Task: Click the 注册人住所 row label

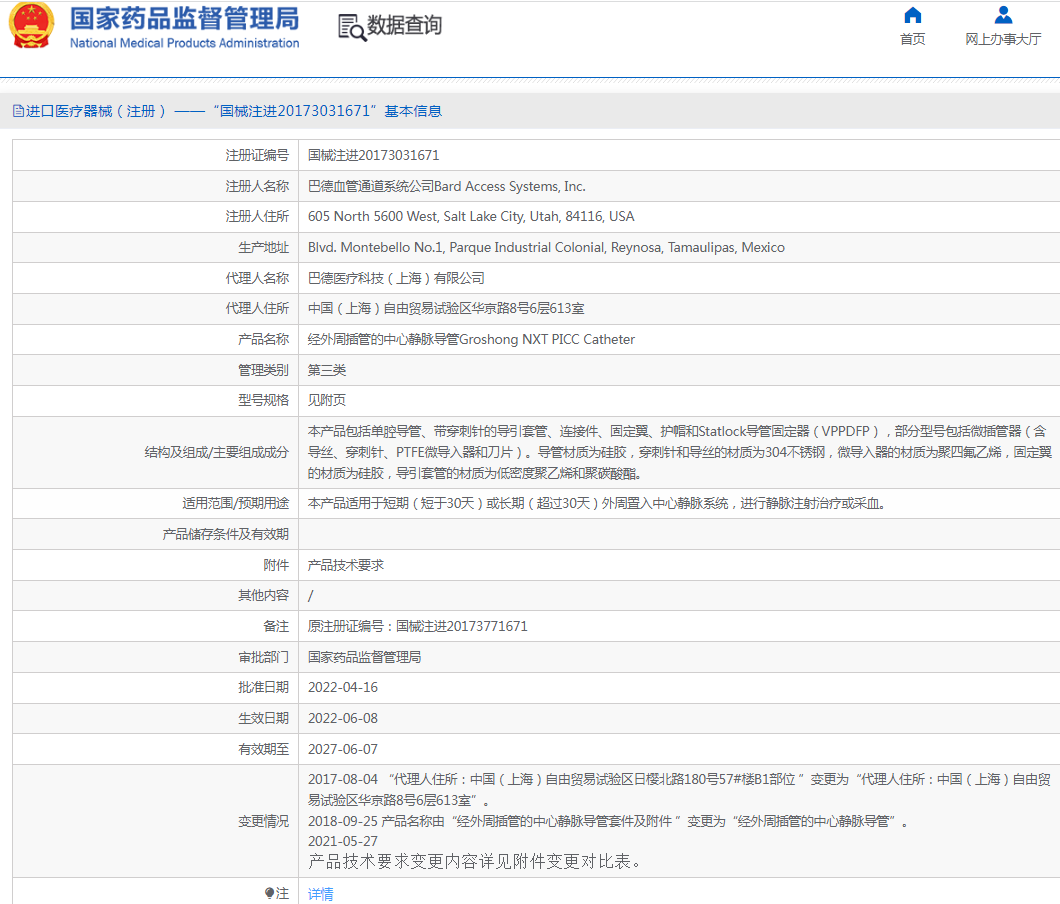Action: tap(257, 216)
